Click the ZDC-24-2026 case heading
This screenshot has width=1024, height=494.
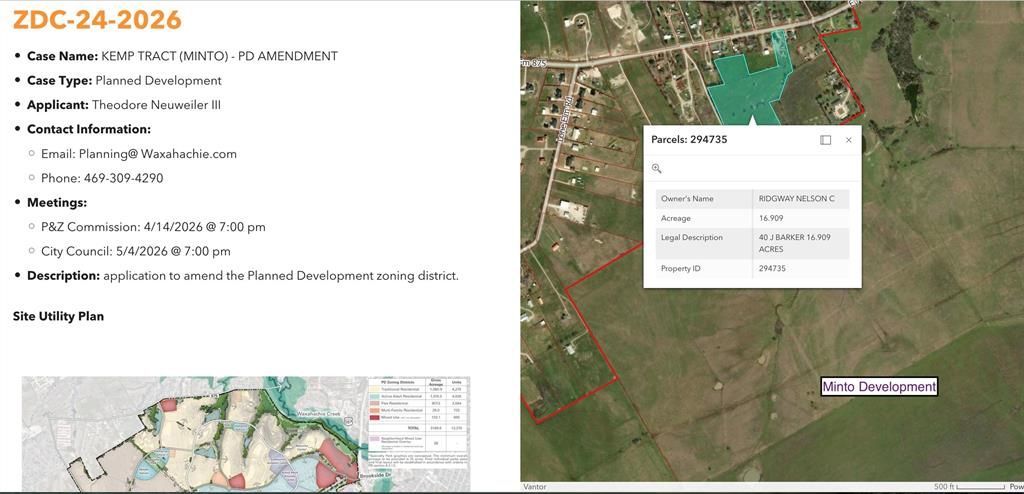click(97, 20)
